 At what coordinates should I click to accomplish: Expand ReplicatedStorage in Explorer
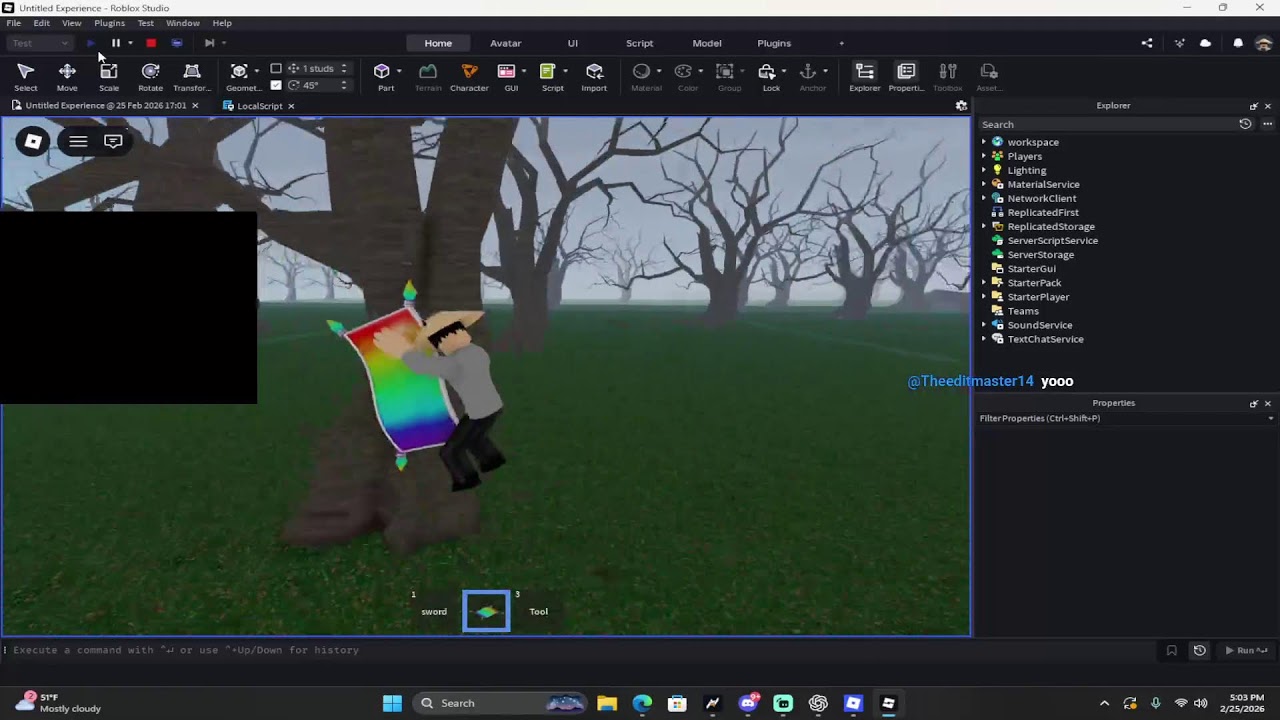[x=984, y=226]
